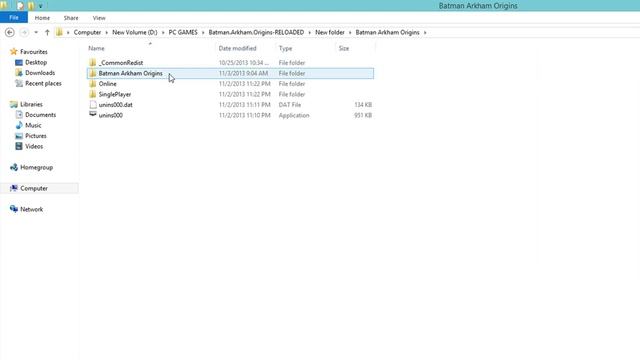Select the SinglePlayer folder icon

tap(93, 94)
